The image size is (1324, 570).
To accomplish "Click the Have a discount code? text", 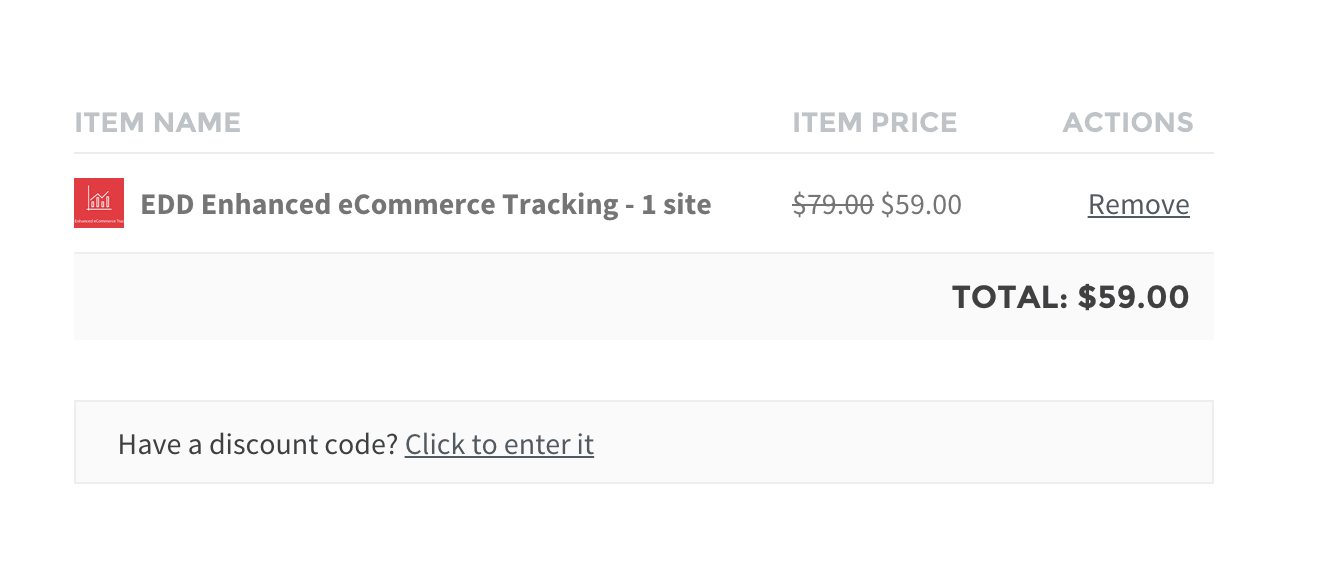I will pos(258,444).
